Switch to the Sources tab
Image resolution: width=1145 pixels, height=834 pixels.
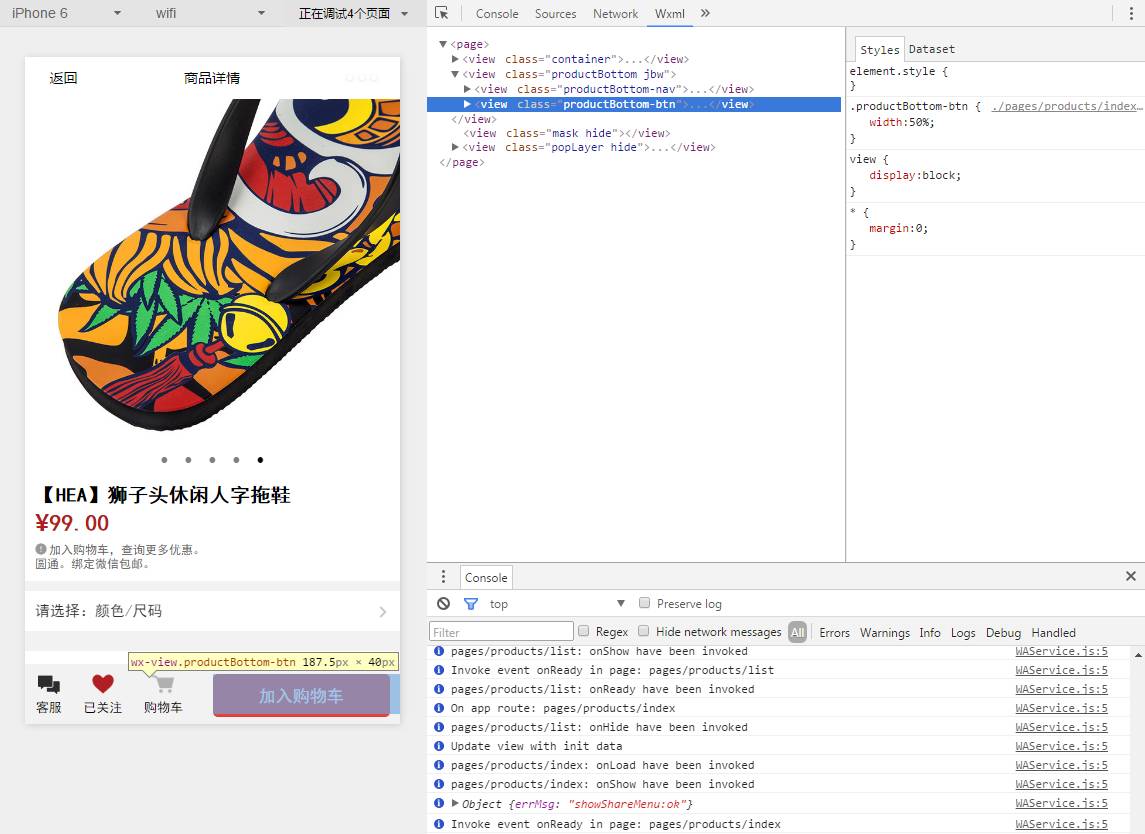tap(555, 13)
